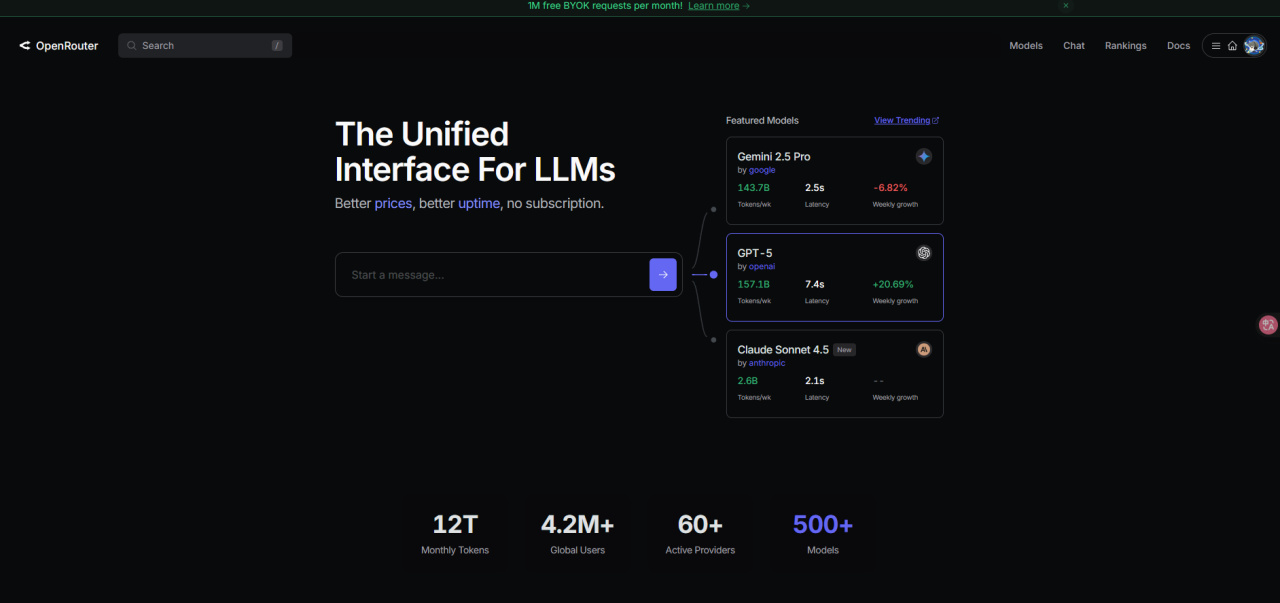Click the pink floating extension icon
The image size is (1280, 603).
point(1268,325)
